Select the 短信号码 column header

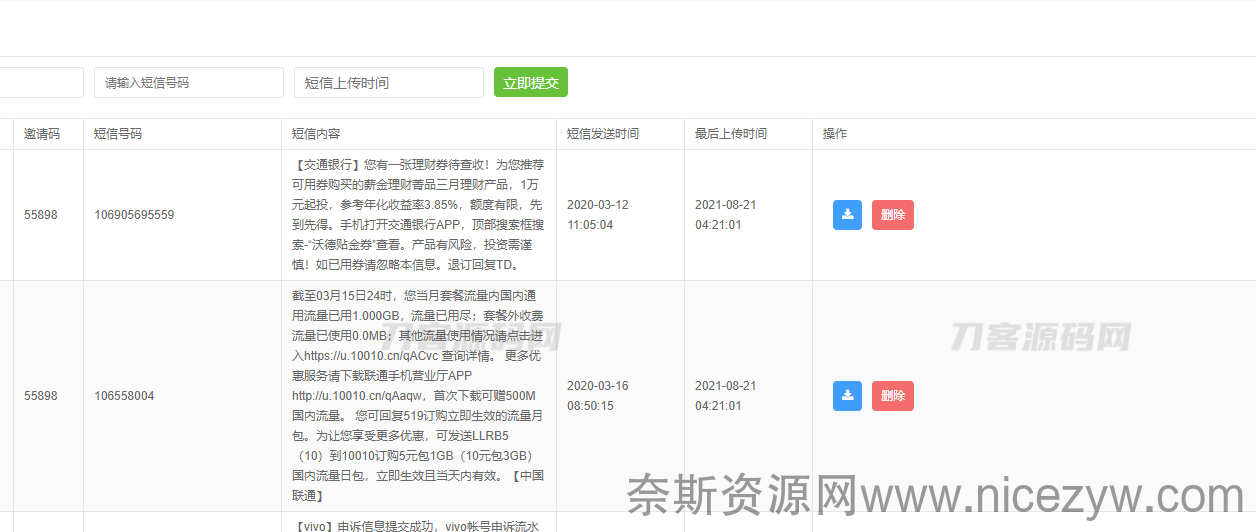click(x=118, y=134)
